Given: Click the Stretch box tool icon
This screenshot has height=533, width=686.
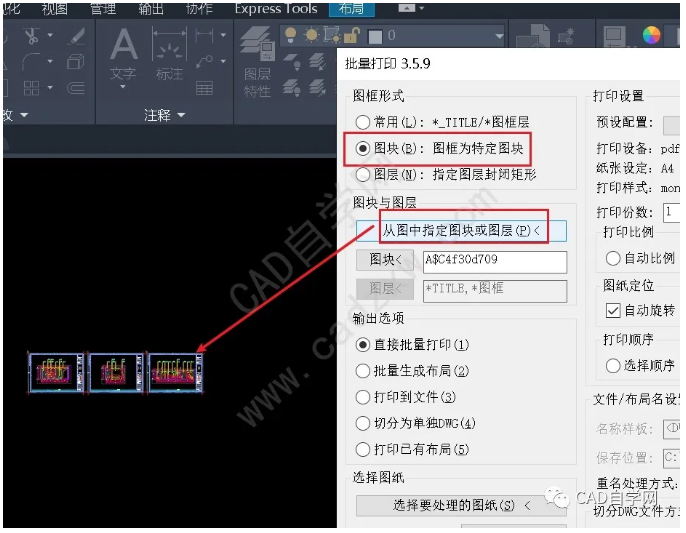Looking at the screenshot, I should (x=76, y=62).
